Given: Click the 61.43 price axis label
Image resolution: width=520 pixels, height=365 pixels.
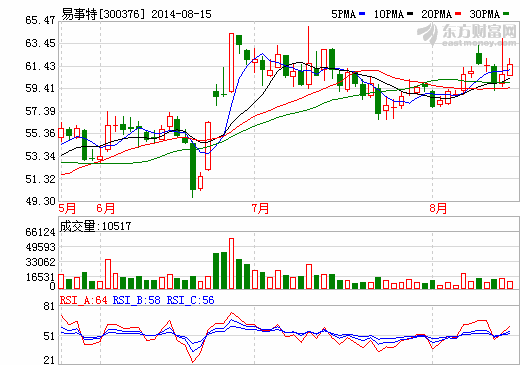Looking at the screenshot, I should 40,66.
